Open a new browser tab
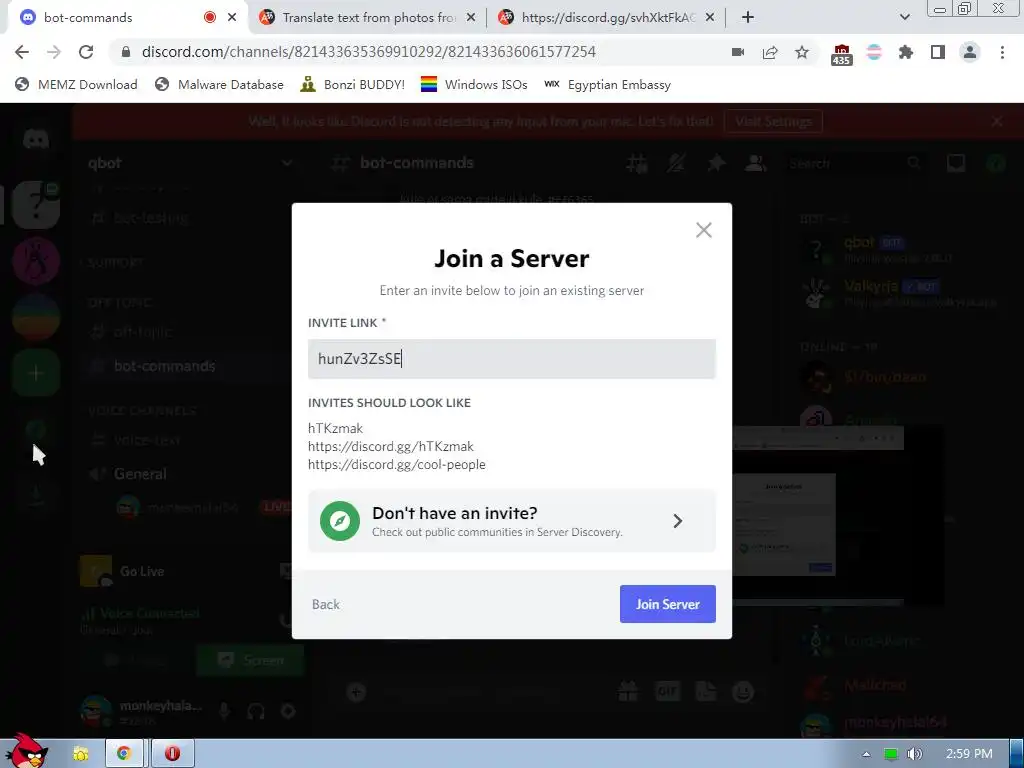This screenshot has width=1024, height=768. 748,18
